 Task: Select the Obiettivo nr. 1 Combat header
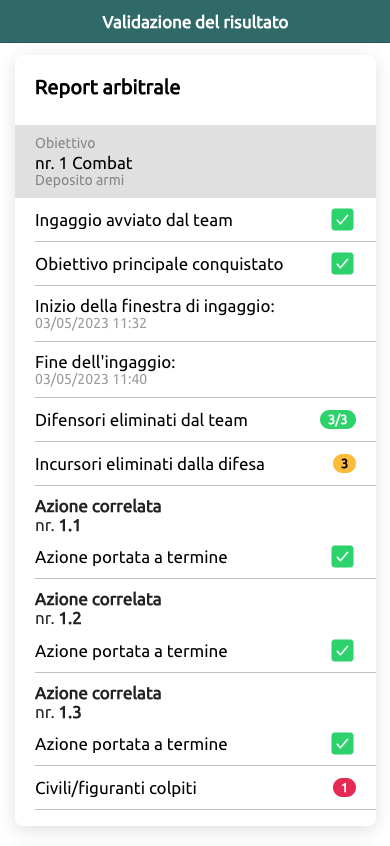(x=195, y=162)
